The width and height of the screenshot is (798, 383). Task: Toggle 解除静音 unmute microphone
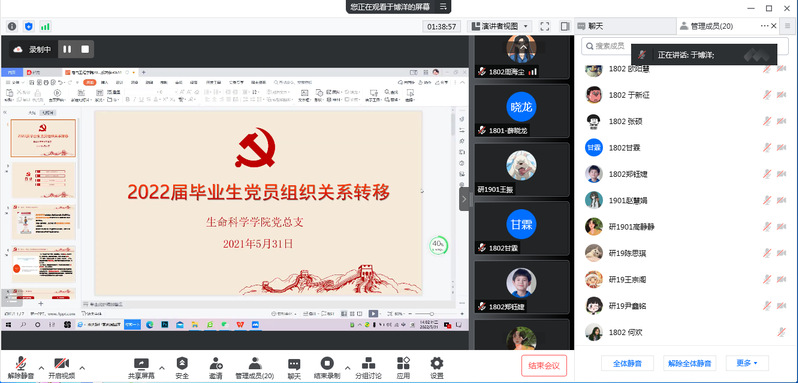(x=21, y=369)
